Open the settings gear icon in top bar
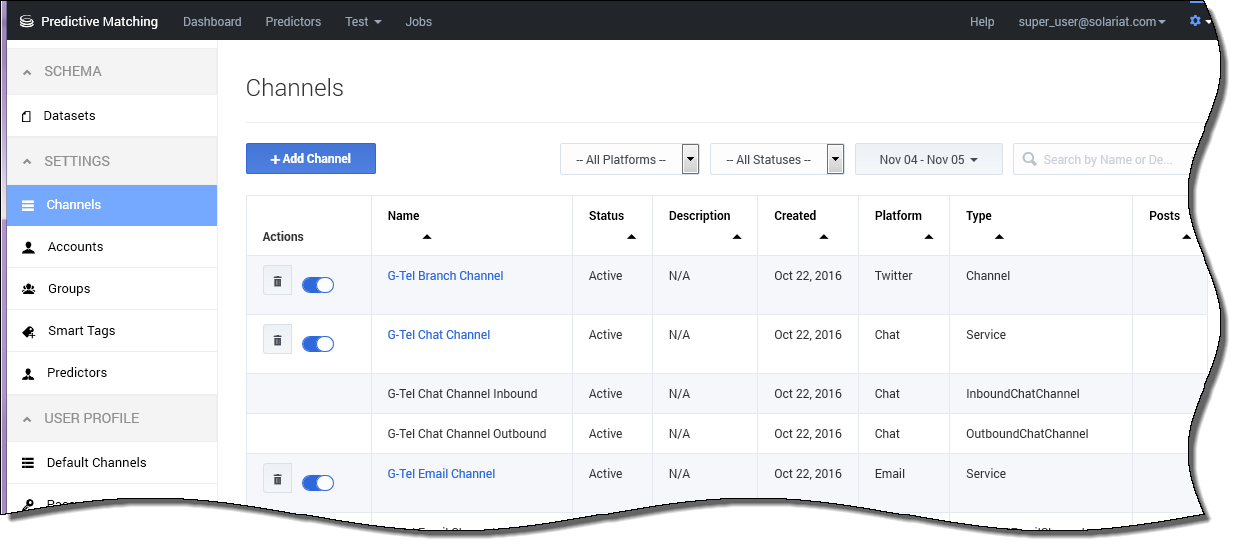 tap(1195, 21)
